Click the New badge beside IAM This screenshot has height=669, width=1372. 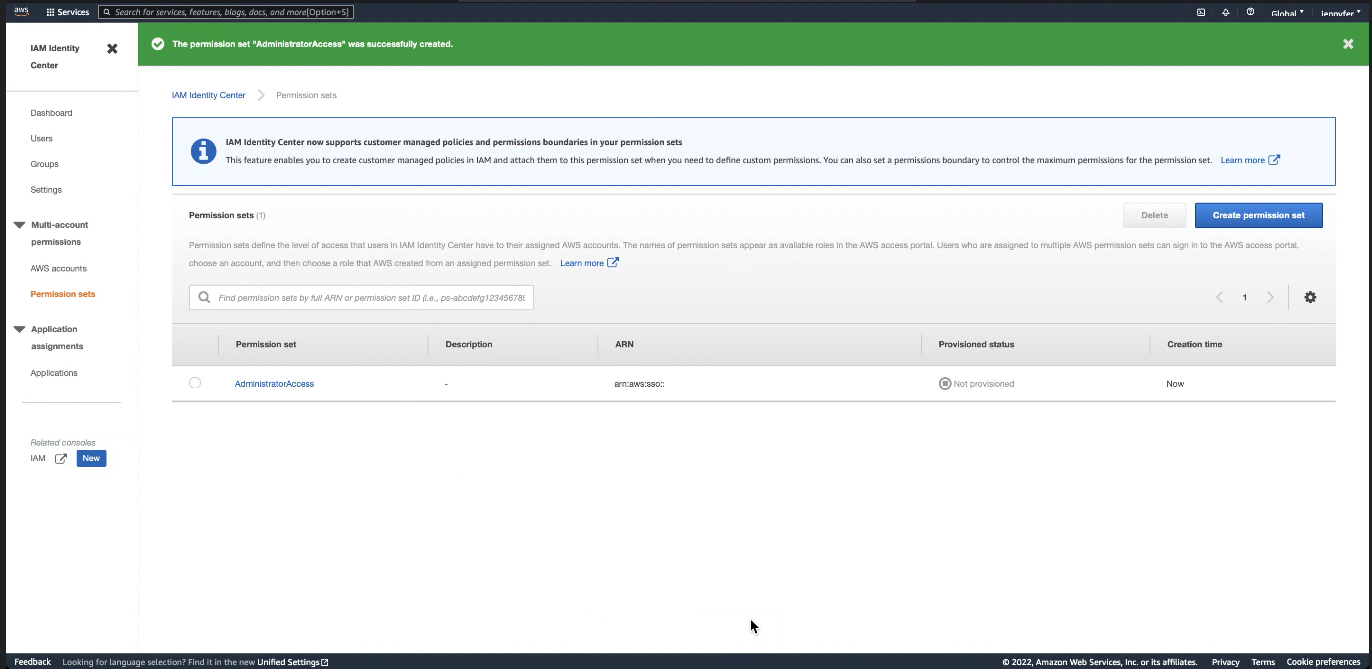pos(91,458)
